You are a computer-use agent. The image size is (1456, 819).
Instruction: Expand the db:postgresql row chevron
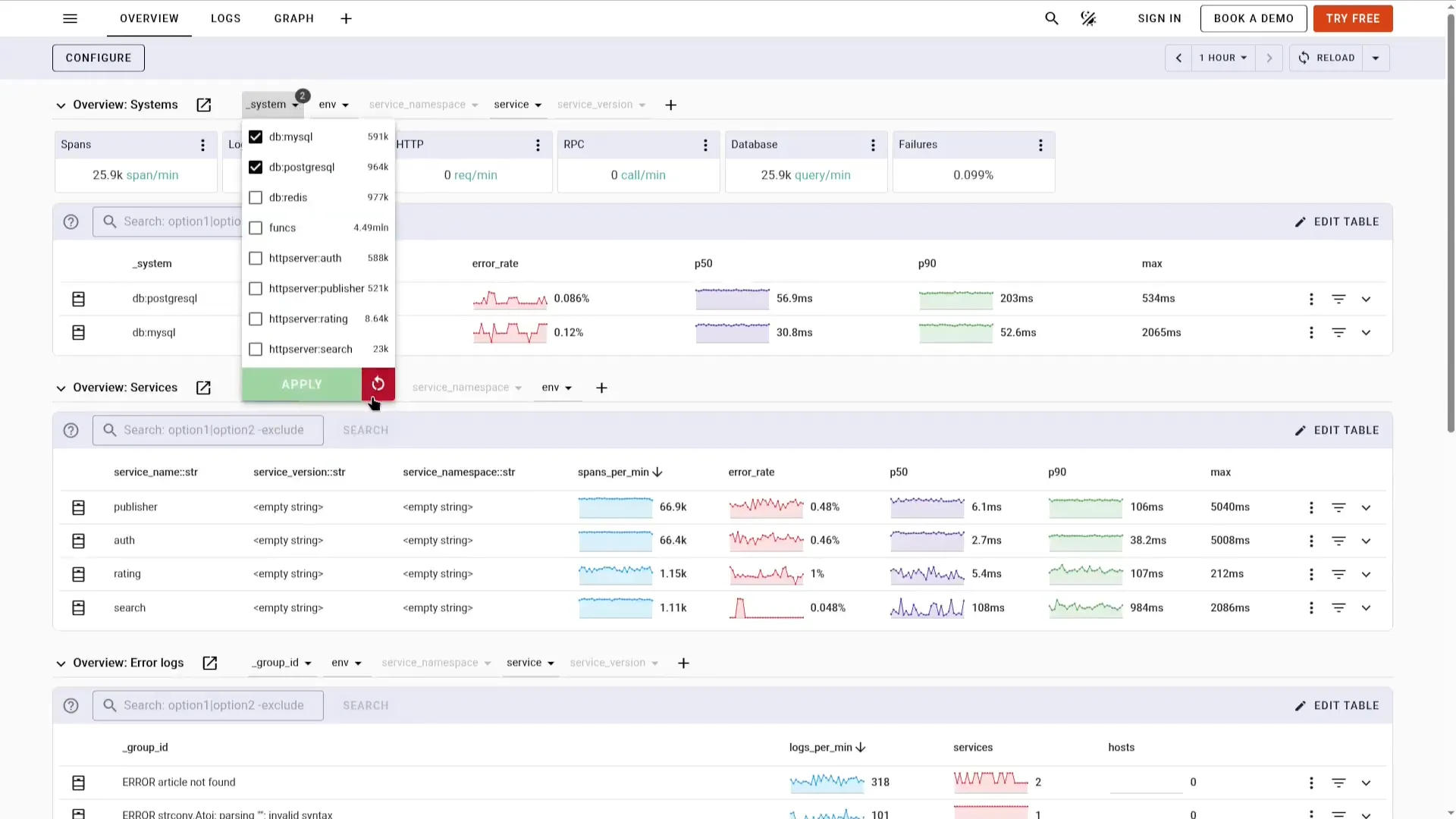(1366, 299)
